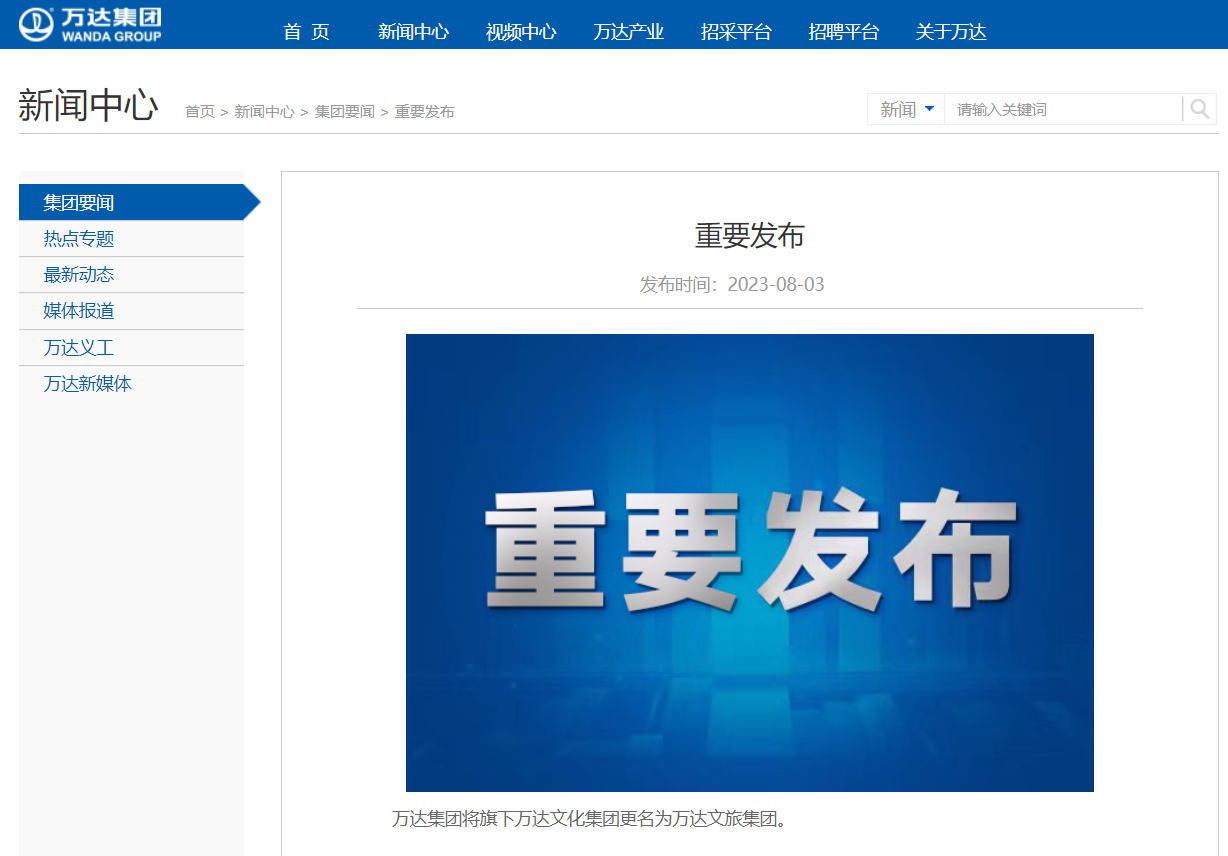Open 万达产业 in top navigation
1228x856 pixels.
coord(628,32)
